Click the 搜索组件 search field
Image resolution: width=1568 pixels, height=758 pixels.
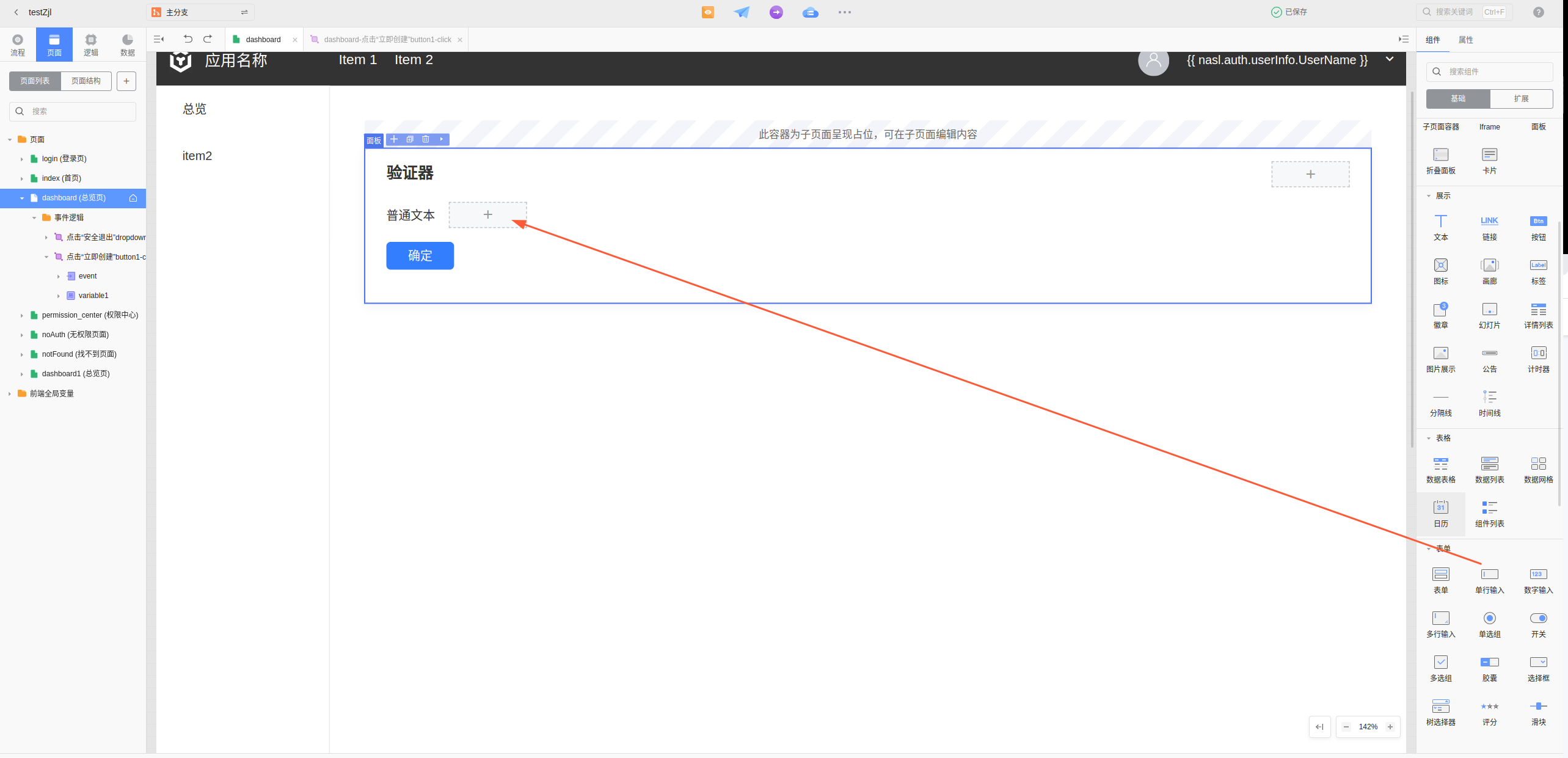click(x=1490, y=71)
